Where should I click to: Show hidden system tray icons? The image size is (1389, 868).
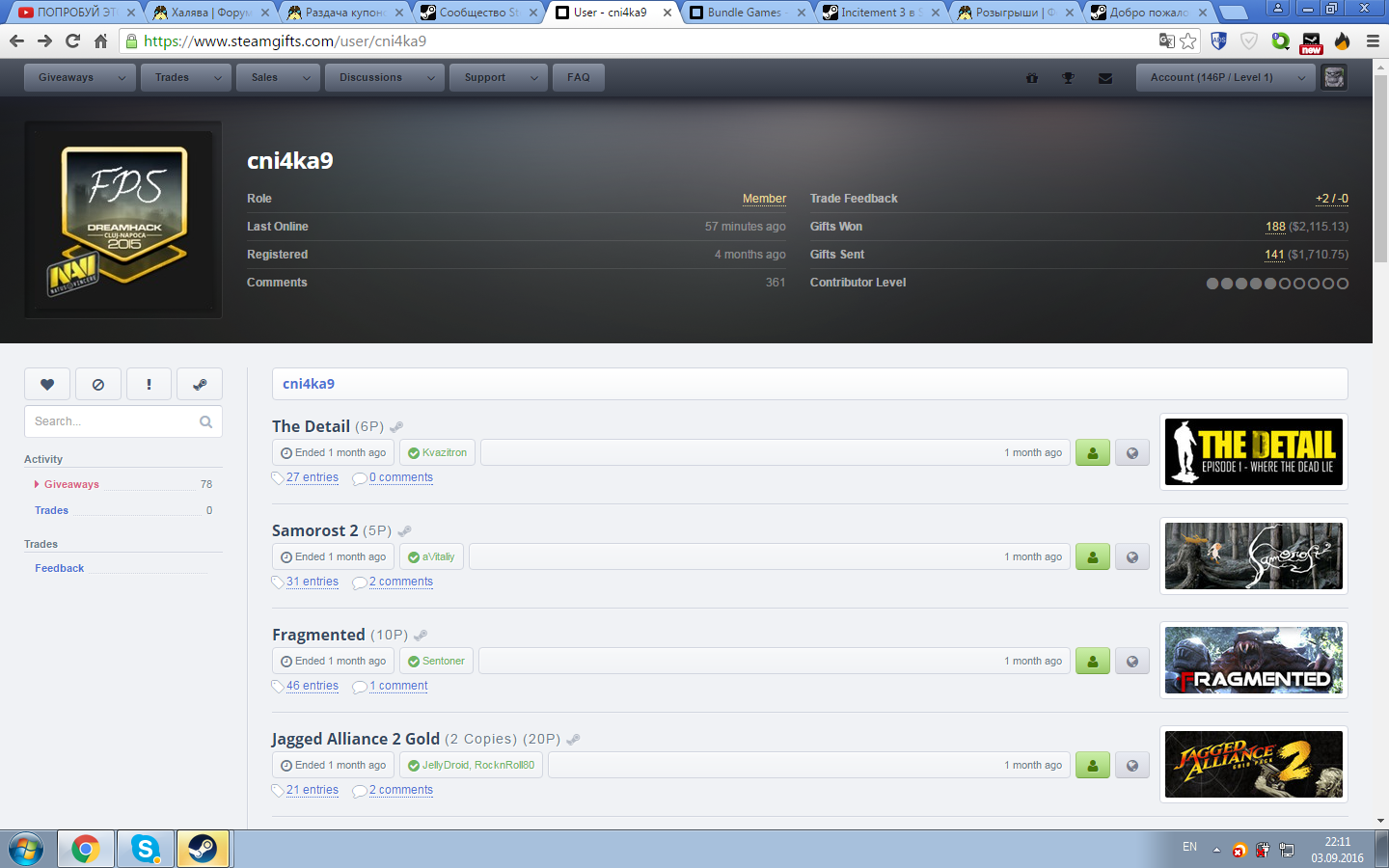click(1216, 850)
